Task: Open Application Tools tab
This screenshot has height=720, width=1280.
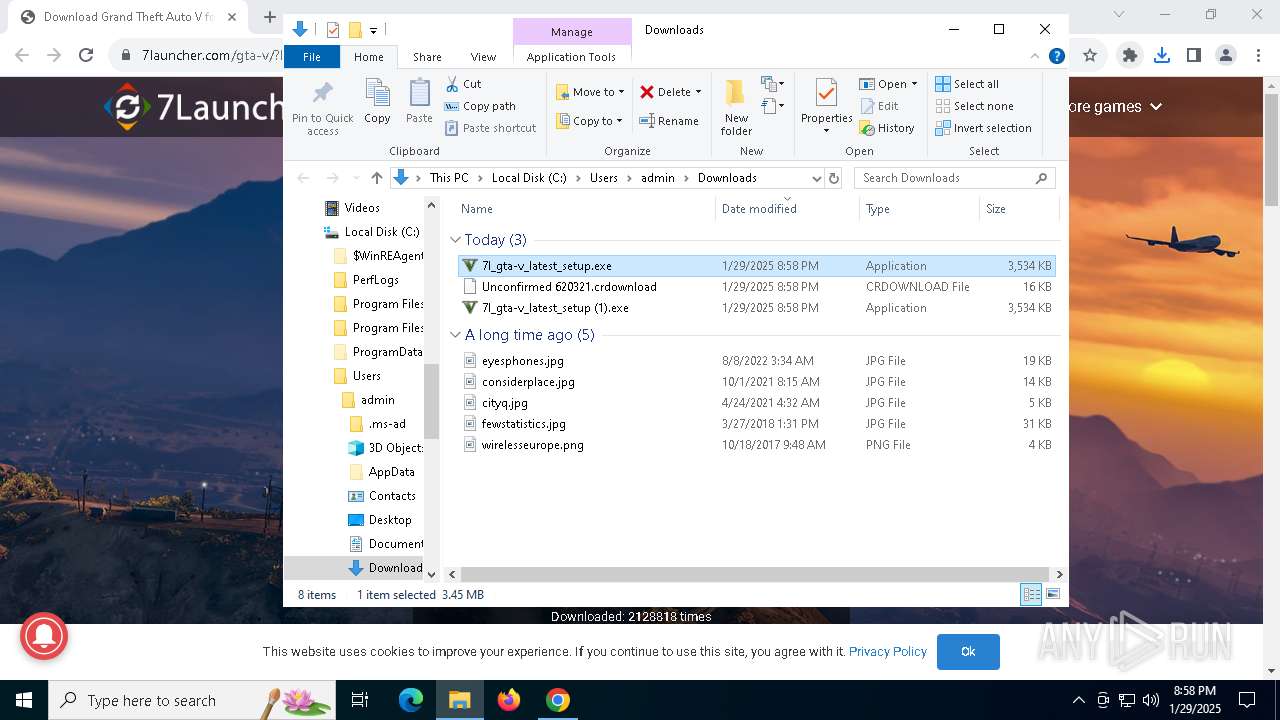Action: coord(571,57)
